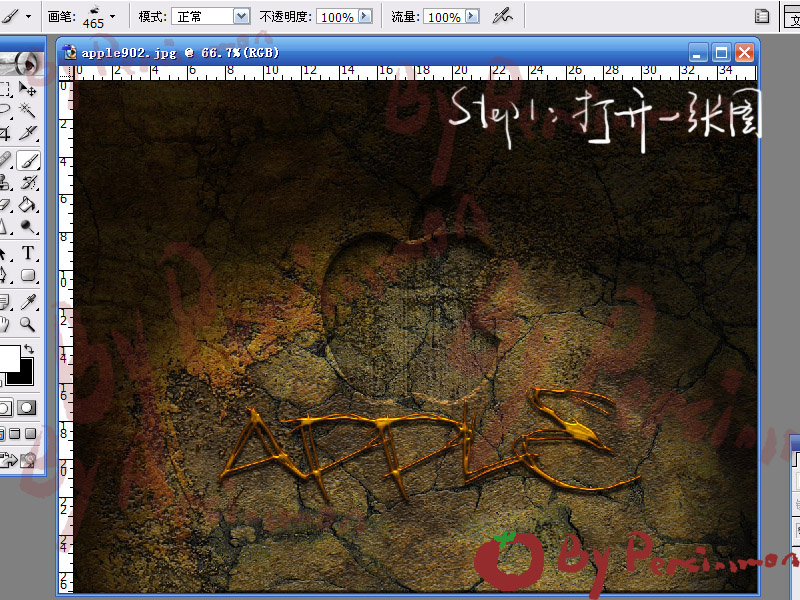Screen dimensions: 800x600
Task: Close the apple902.jpg document window
Action: (x=745, y=53)
